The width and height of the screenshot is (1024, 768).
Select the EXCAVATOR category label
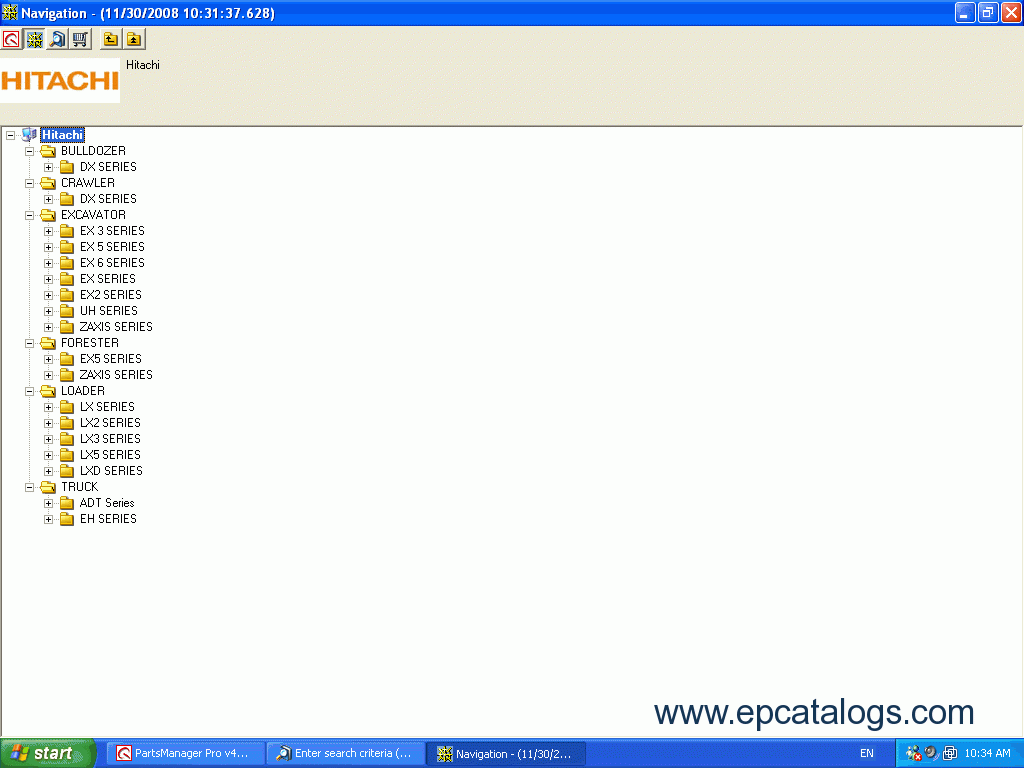point(93,215)
